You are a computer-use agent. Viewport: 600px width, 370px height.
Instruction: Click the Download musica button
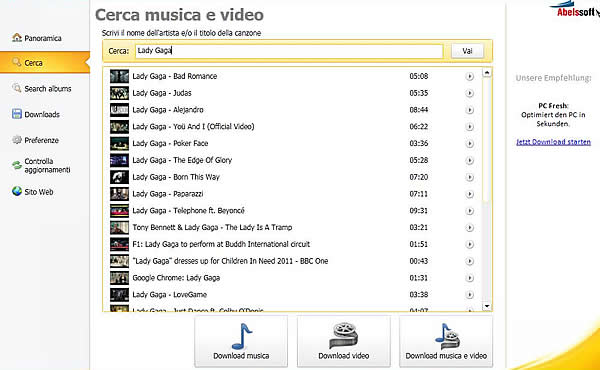coord(241,341)
